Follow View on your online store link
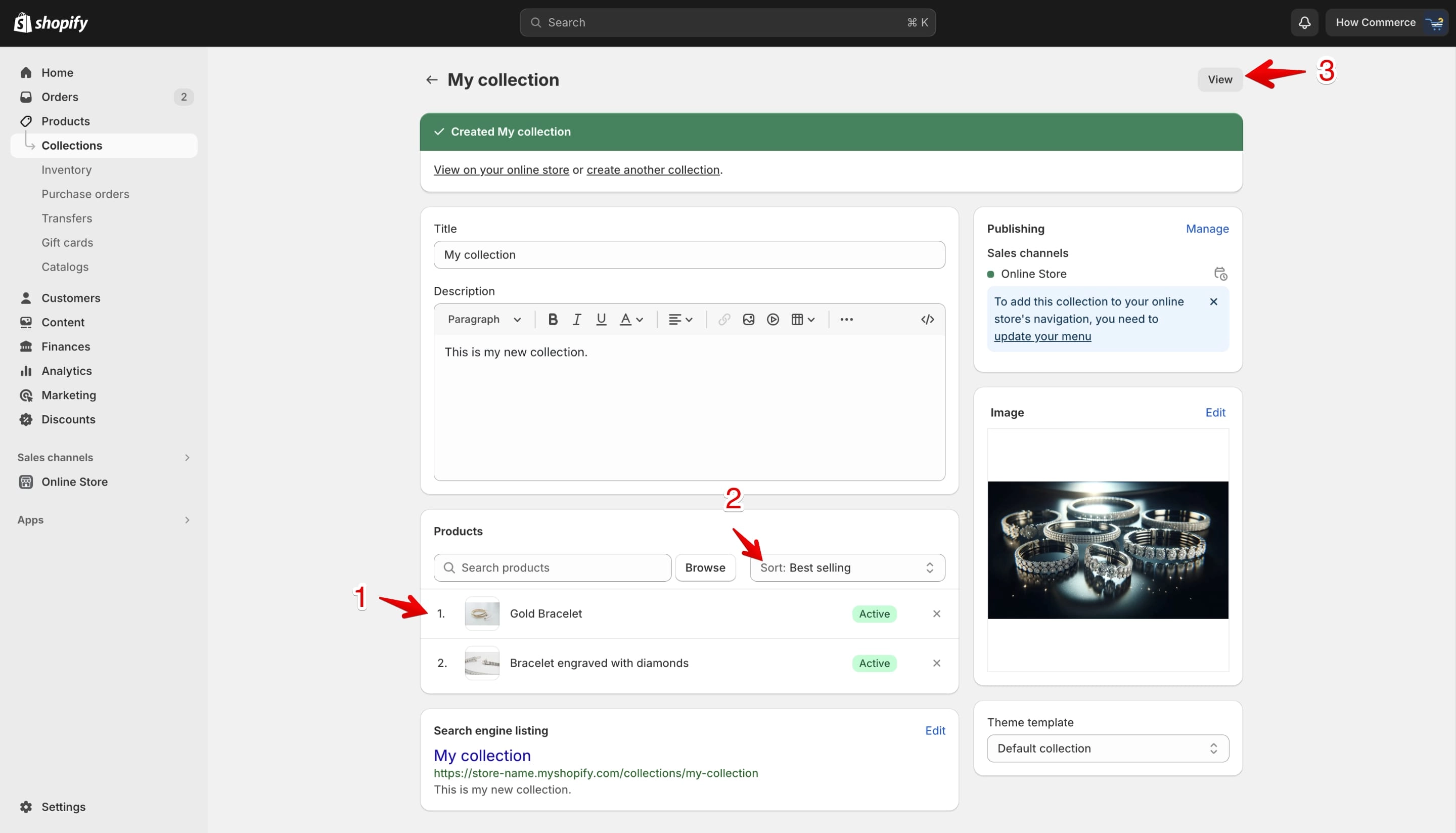Screen dimensions: 1456x833 pyautogui.click(x=501, y=170)
